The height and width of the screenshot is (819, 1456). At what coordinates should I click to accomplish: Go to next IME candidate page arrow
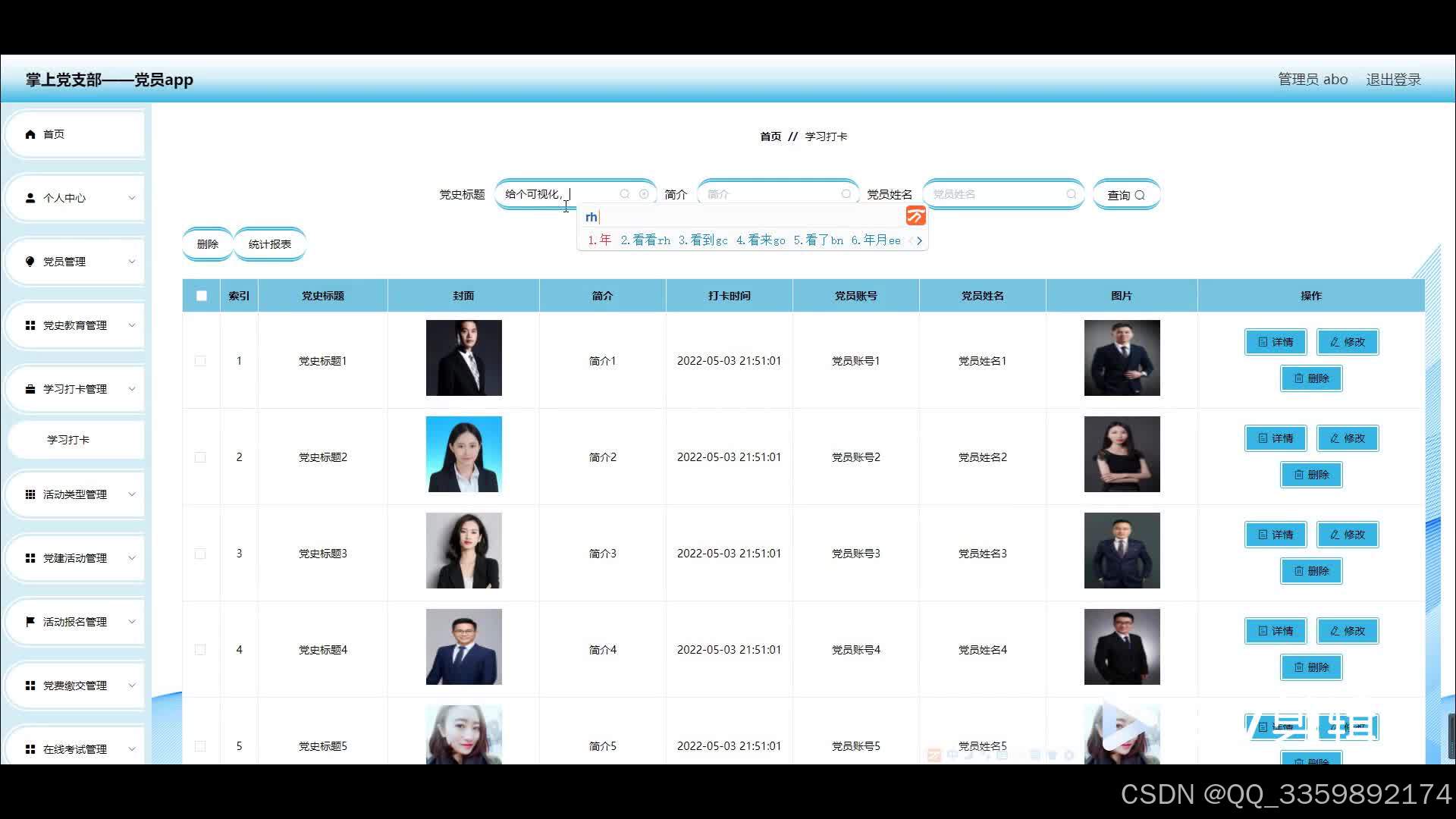(x=919, y=240)
